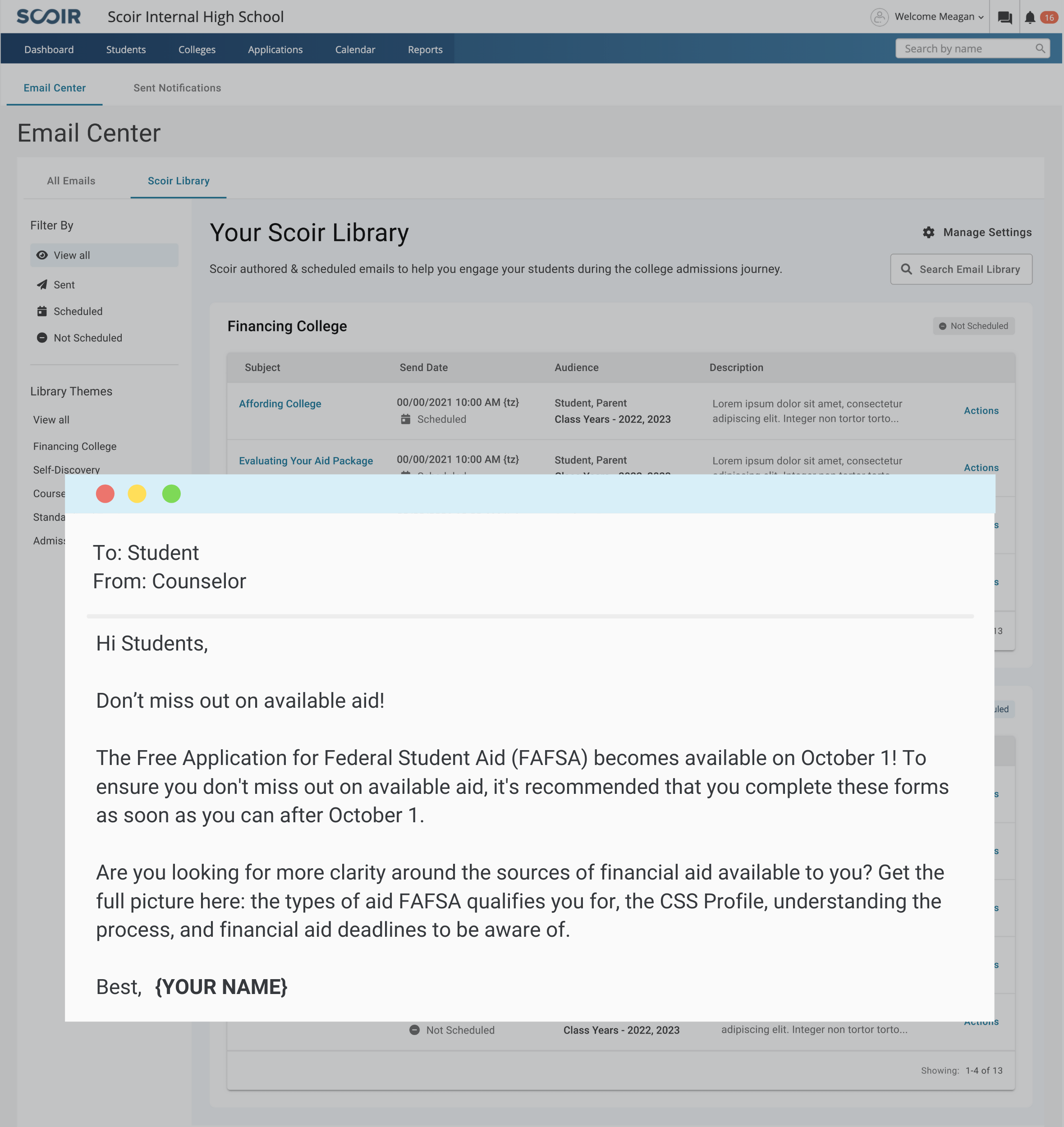Click {YOUR NAME} placeholder in email

click(221, 986)
